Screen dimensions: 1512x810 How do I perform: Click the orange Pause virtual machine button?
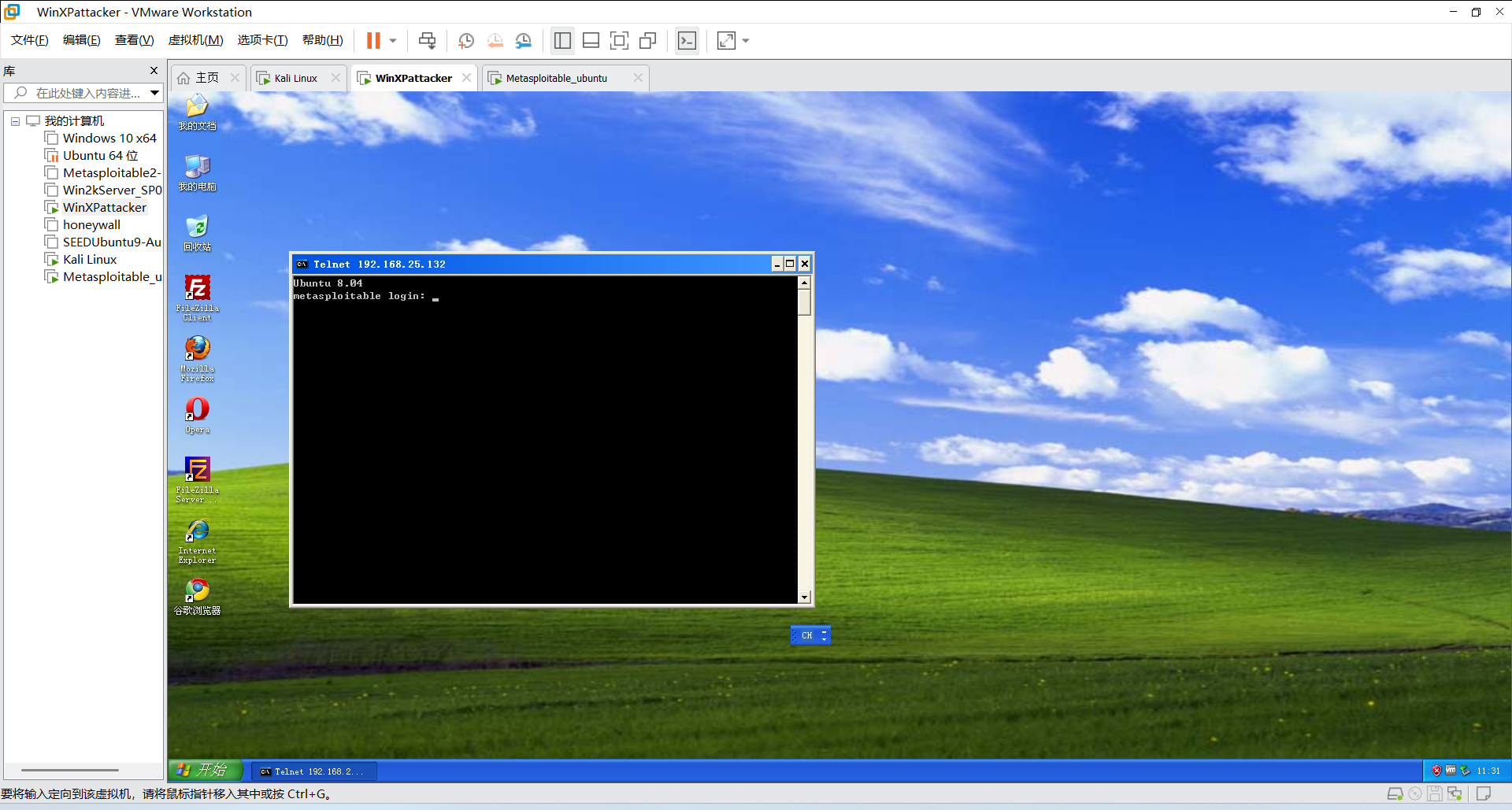[x=373, y=40]
